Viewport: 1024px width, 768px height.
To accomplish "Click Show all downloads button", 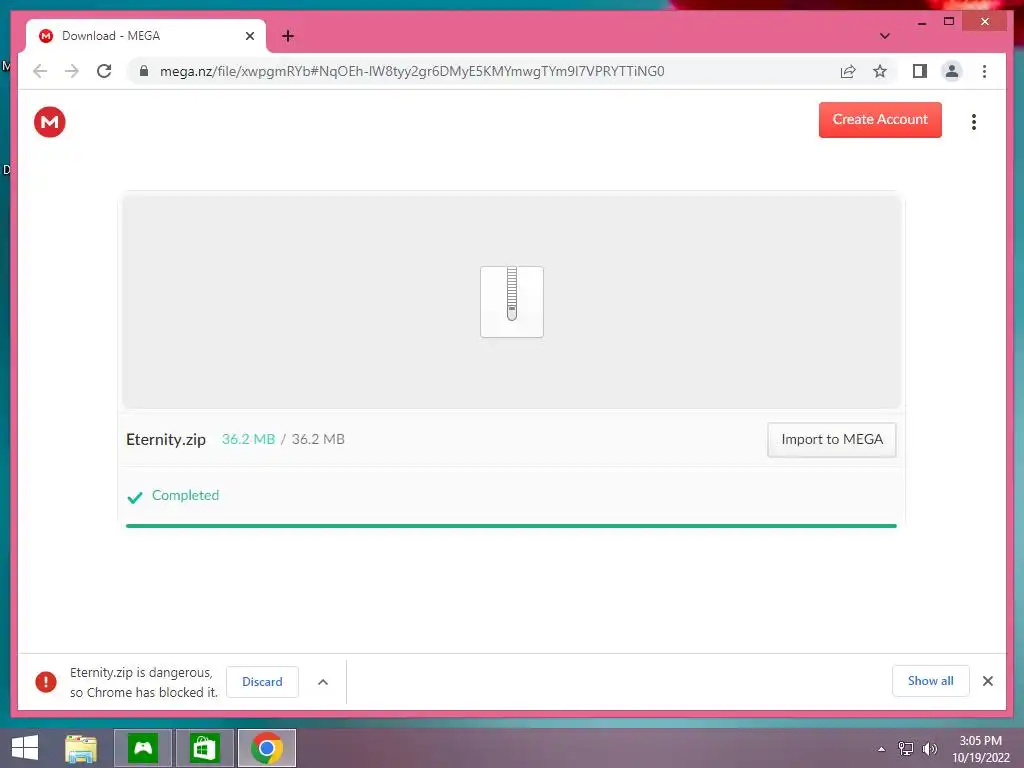I will [930, 681].
